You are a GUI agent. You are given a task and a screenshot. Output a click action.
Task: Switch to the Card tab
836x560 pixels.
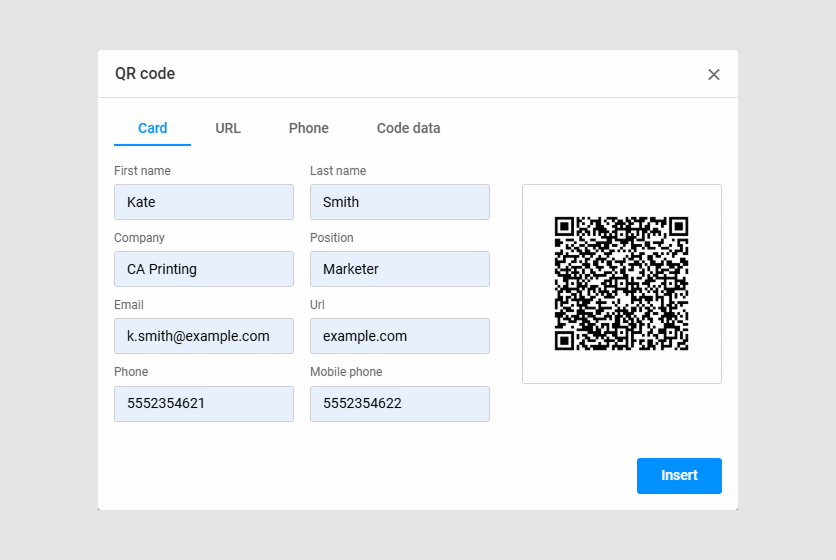[x=152, y=129]
